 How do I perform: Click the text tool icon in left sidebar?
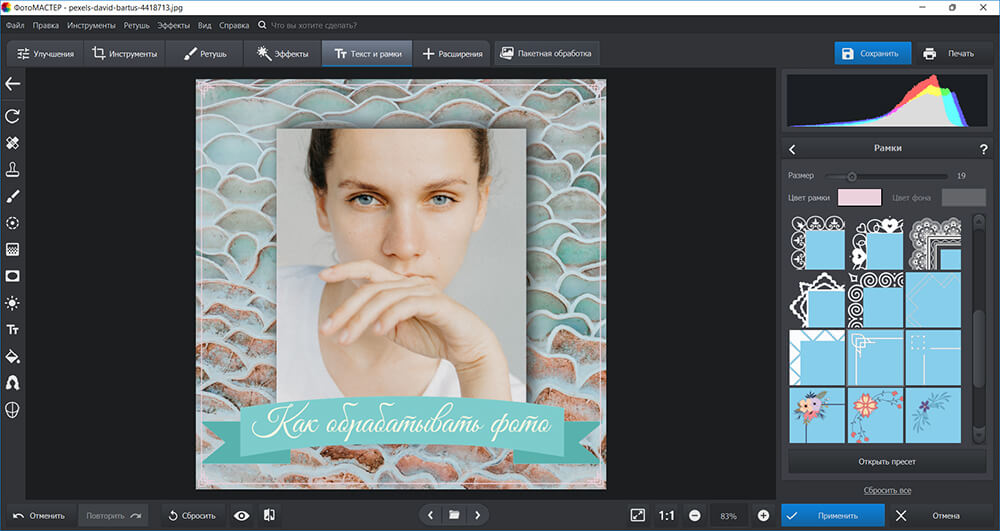pyautogui.click(x=13, y=329)
